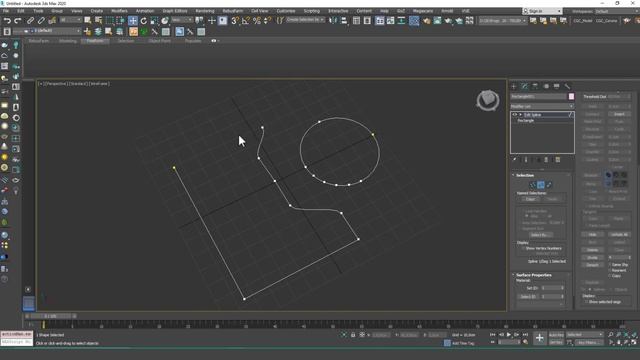Image resolution: width=640 pixels, height=360 pixels.
Task: Toggle the Angle Snap icon
Action: [x=246, y=20]
